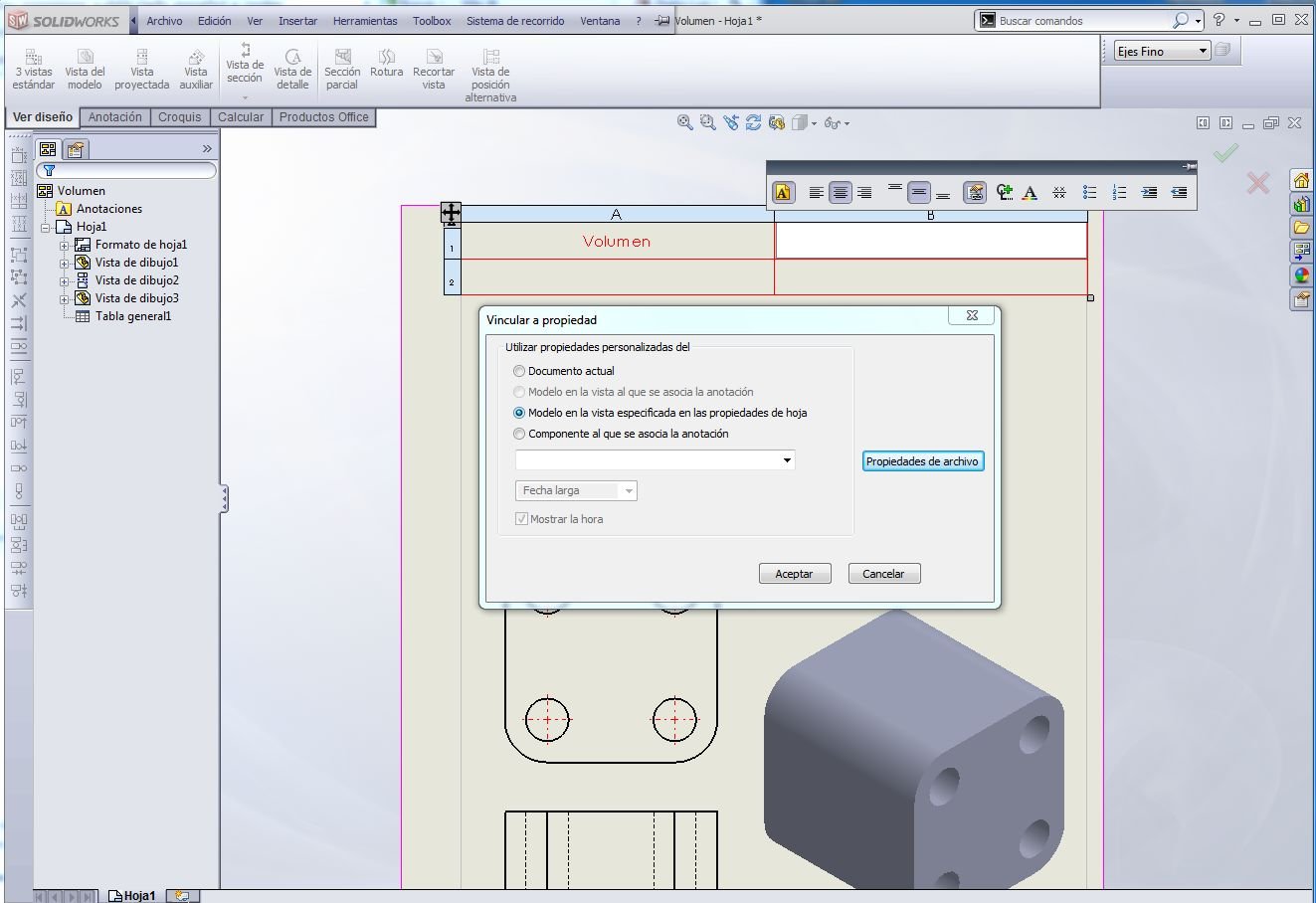Click the rebuild/rotate view refresh icon

tap(754, 122)
